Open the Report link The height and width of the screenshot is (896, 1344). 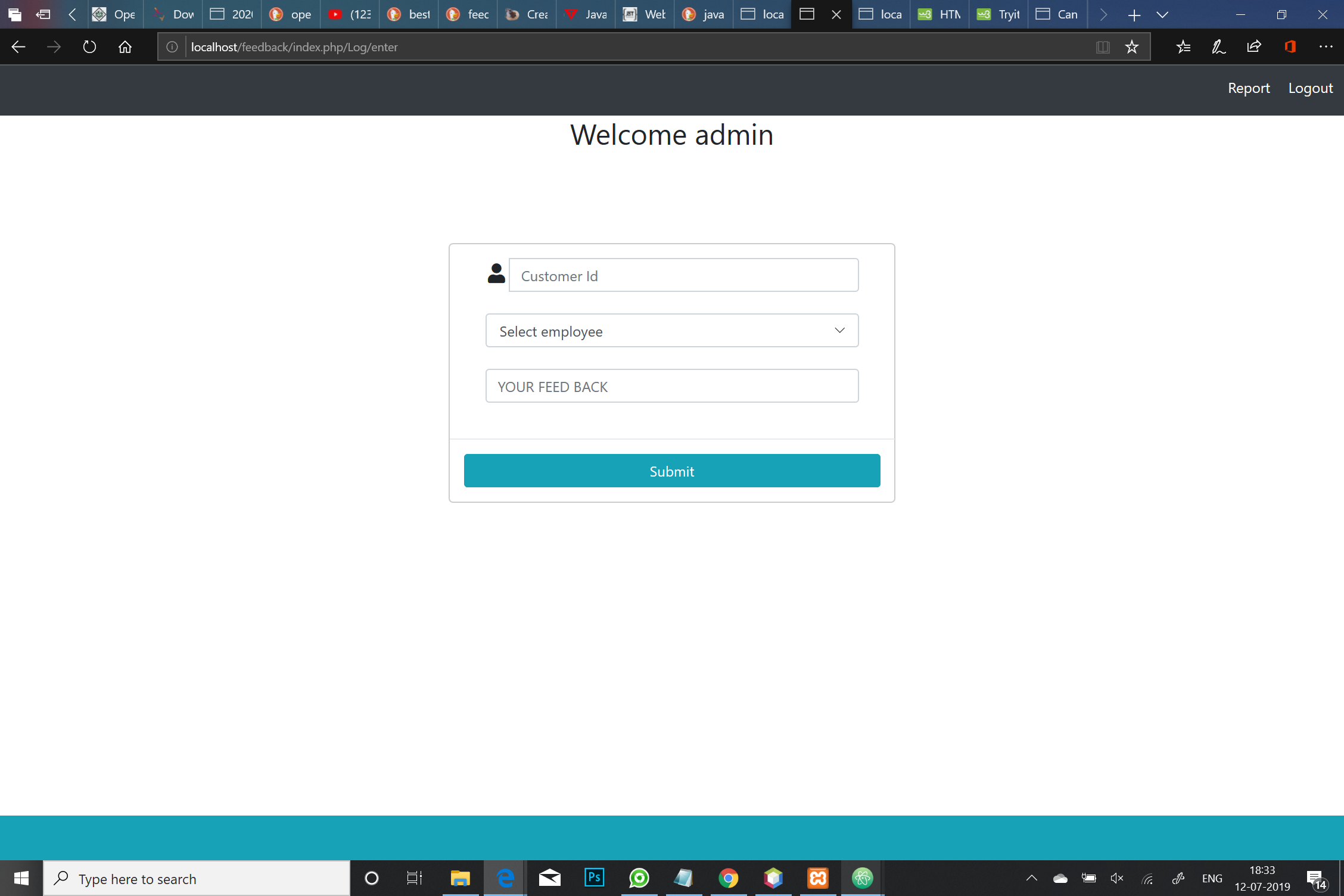(1249, 88)
